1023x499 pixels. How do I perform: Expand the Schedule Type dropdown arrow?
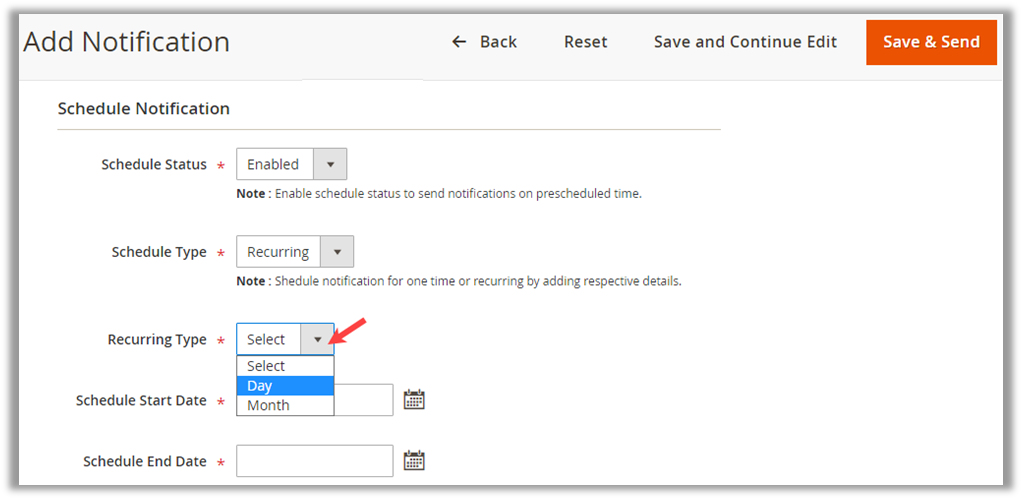[337, 252]
